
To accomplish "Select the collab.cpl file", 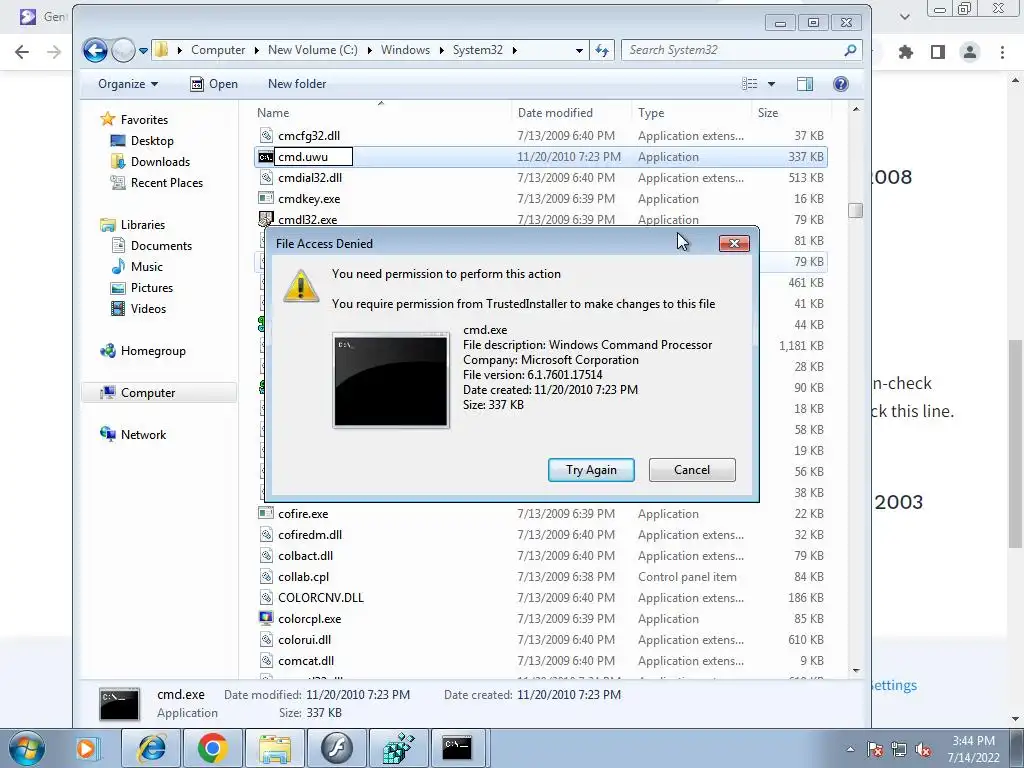I will point(304,577).
